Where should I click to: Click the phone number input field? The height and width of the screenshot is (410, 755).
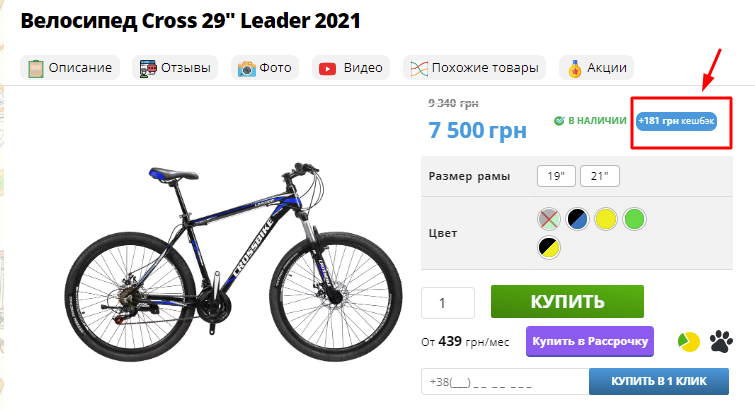coord(505,382)
